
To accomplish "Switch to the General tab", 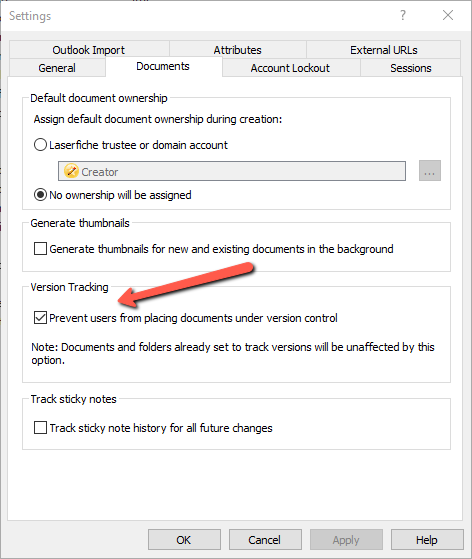I will [57, 68].
